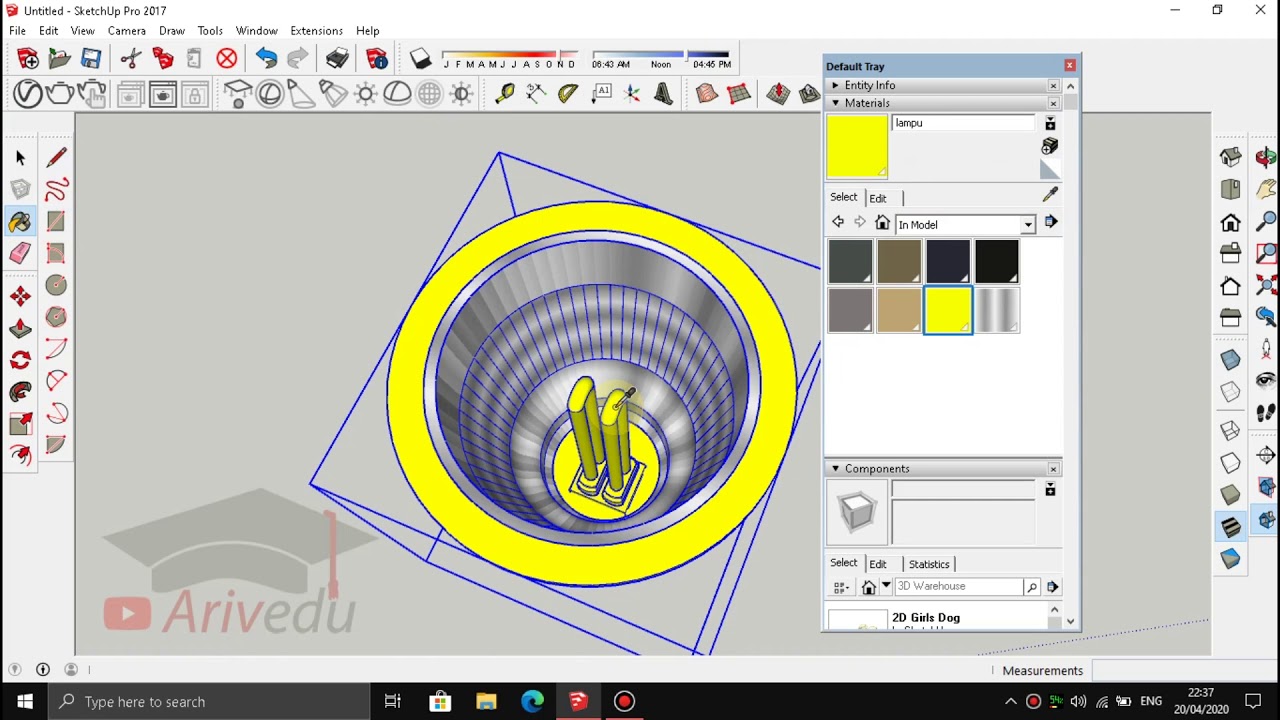Select the Paint Bucket tool

click(20, 222)
